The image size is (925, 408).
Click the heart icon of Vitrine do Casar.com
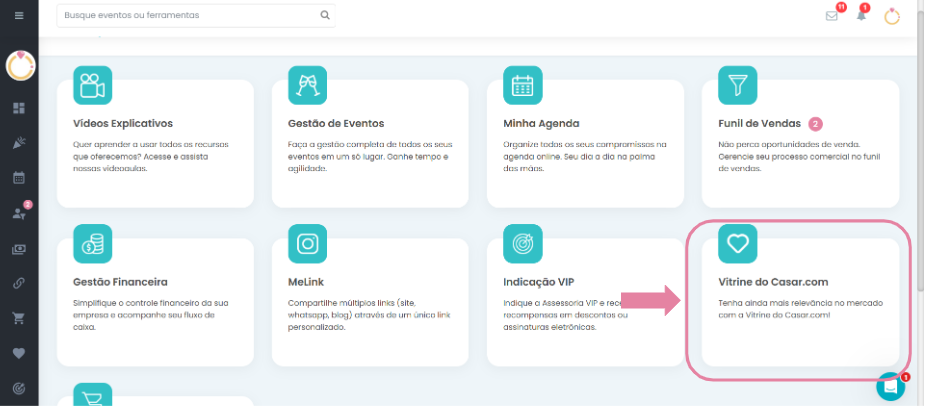click(x=737, y=244)
